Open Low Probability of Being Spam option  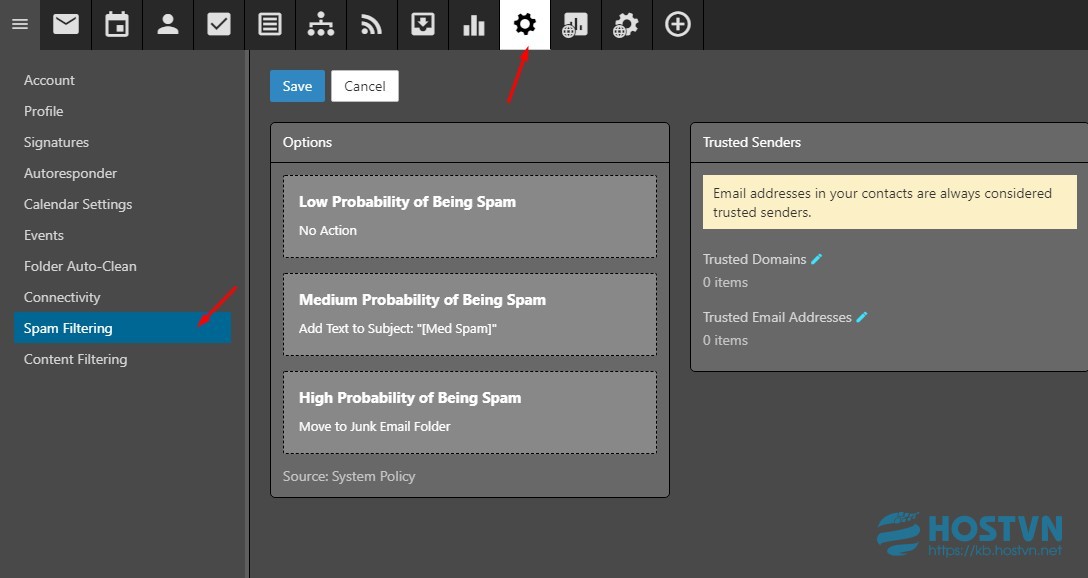click(x=470, y=216)
